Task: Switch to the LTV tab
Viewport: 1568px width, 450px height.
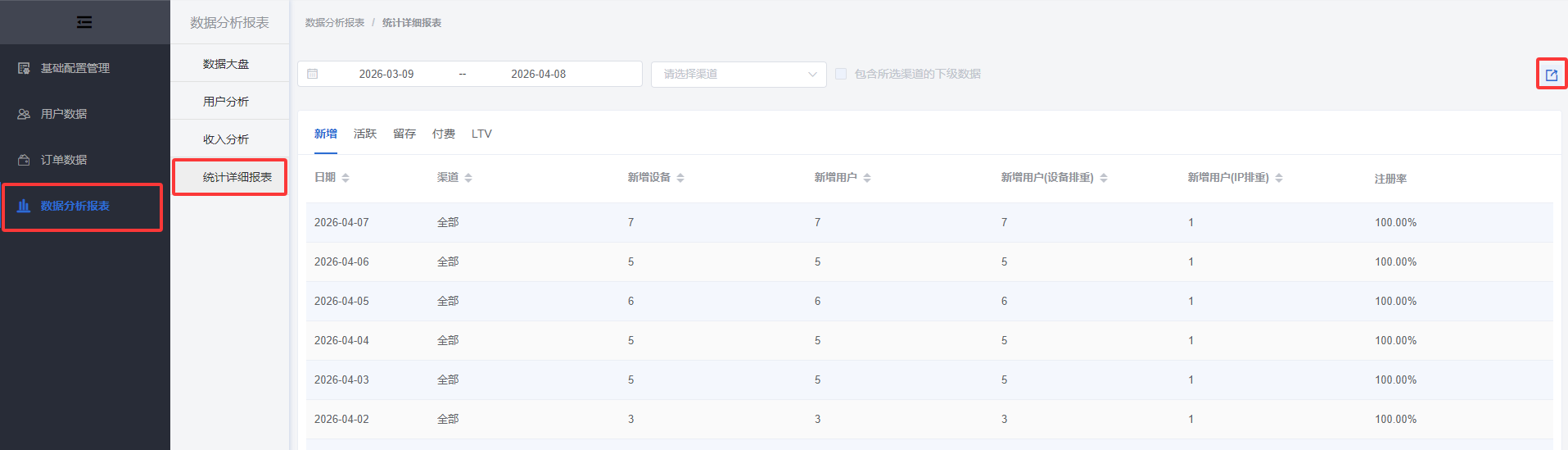Action: (481, 134)
